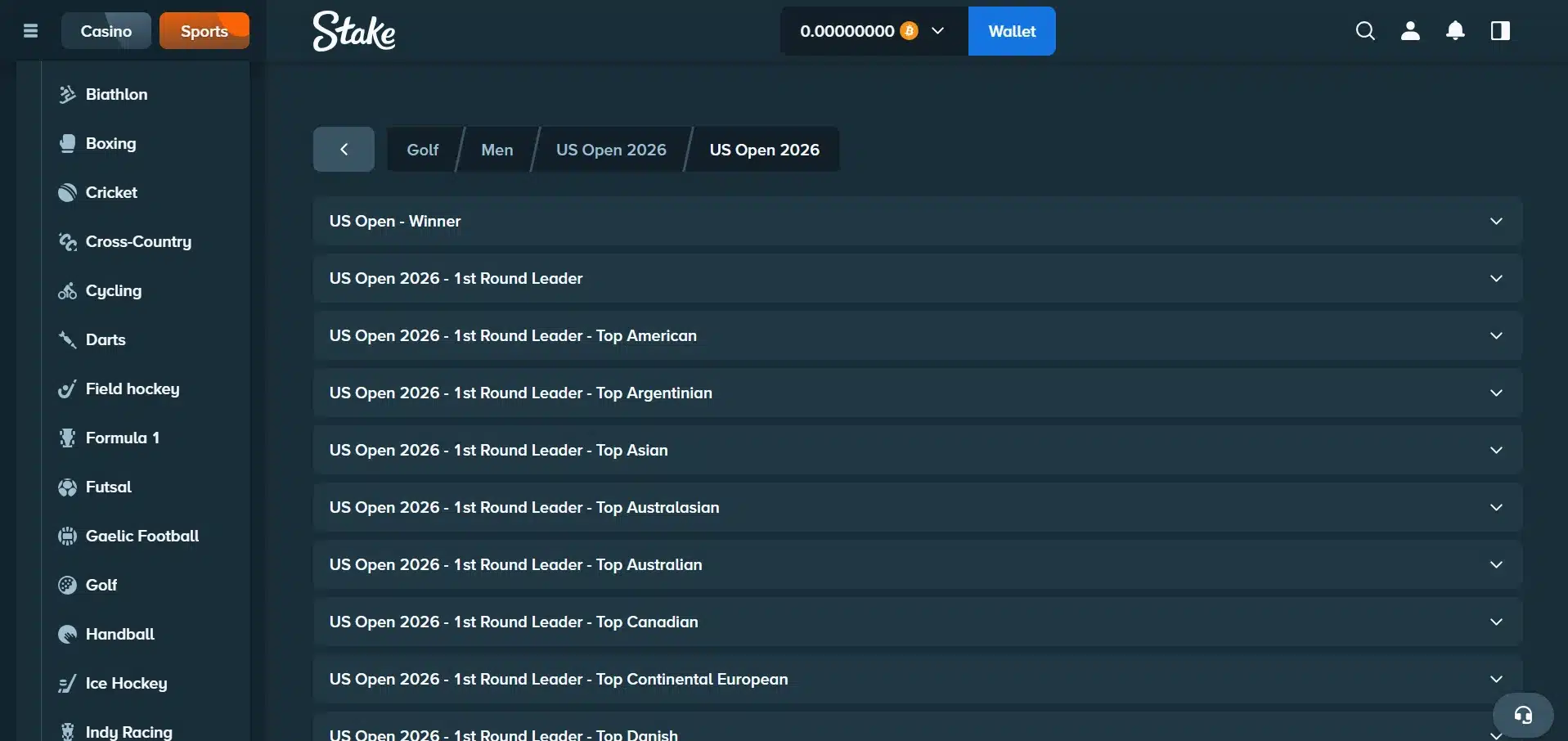
Task: Toggle the right side panel icon
Action: (x=1500, y=31)
